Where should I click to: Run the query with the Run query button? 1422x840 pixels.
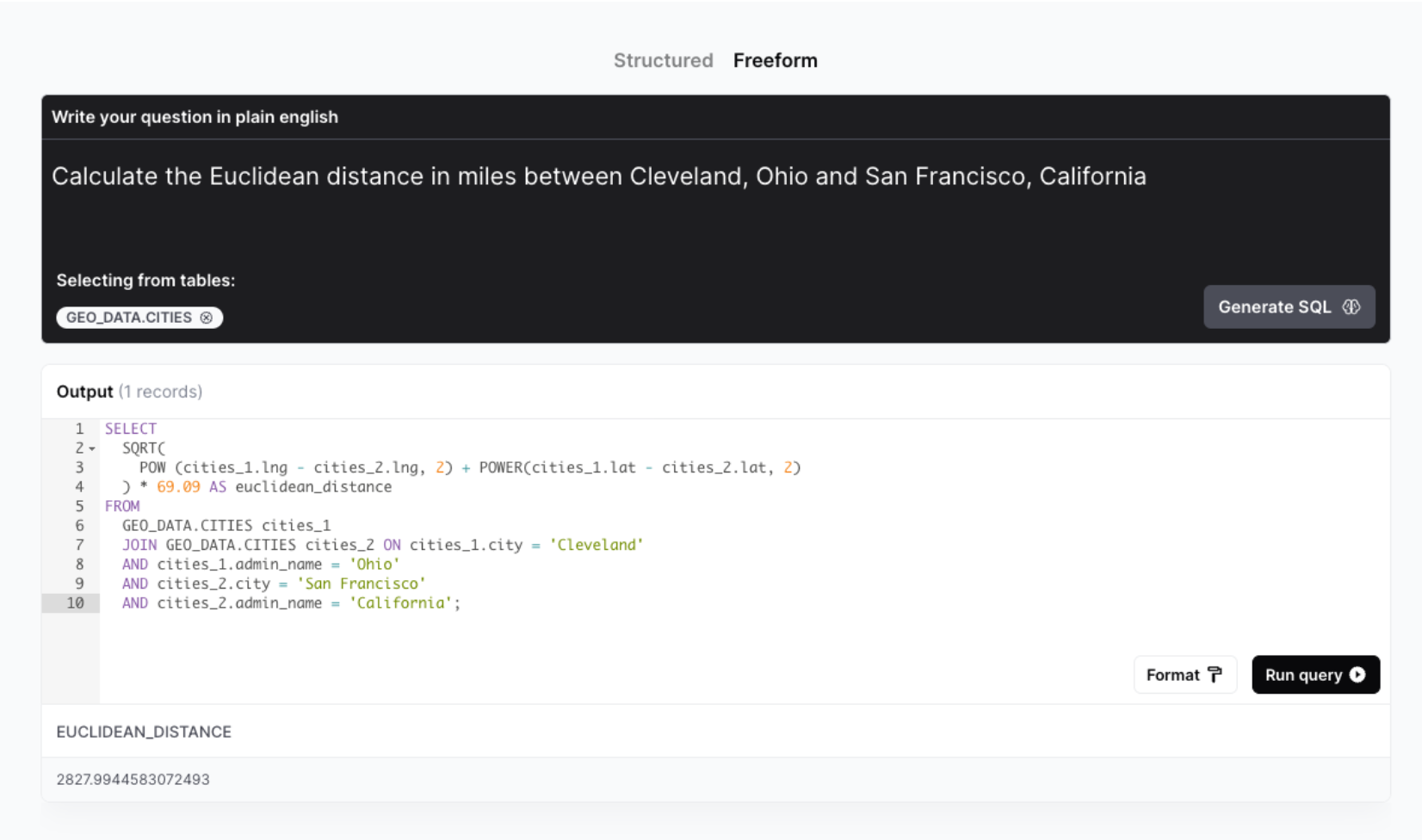1315,675
